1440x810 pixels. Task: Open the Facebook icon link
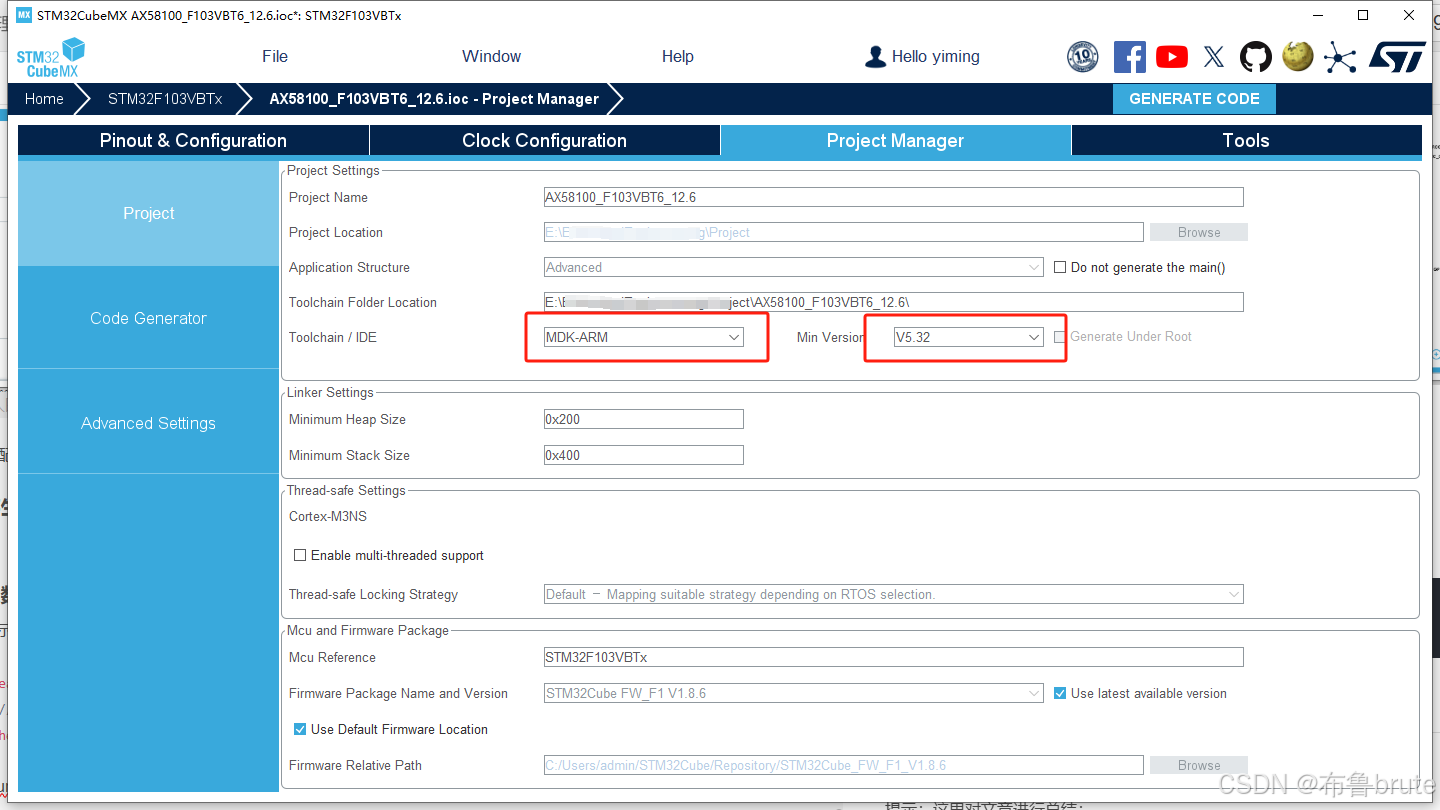(x=1129, y=57)
